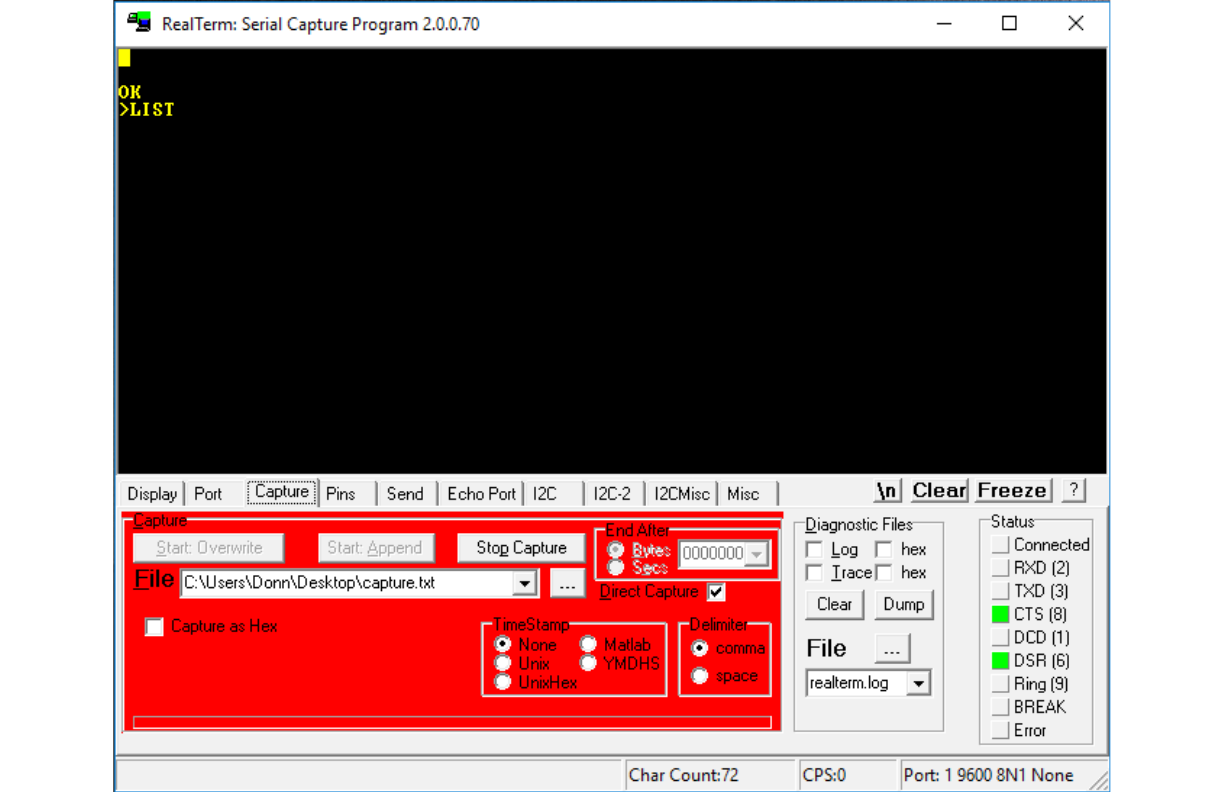
Task: Maximize the RealTerm window
Action: (x=1009, y=23)
